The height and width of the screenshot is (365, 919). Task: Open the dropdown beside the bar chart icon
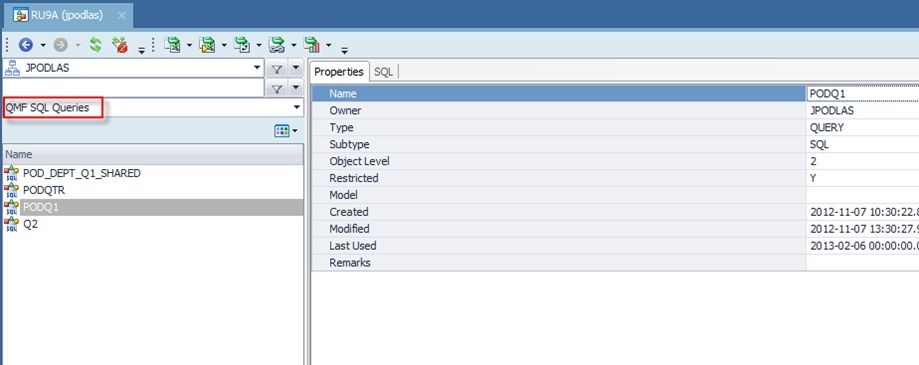click(x=328, y=45)
